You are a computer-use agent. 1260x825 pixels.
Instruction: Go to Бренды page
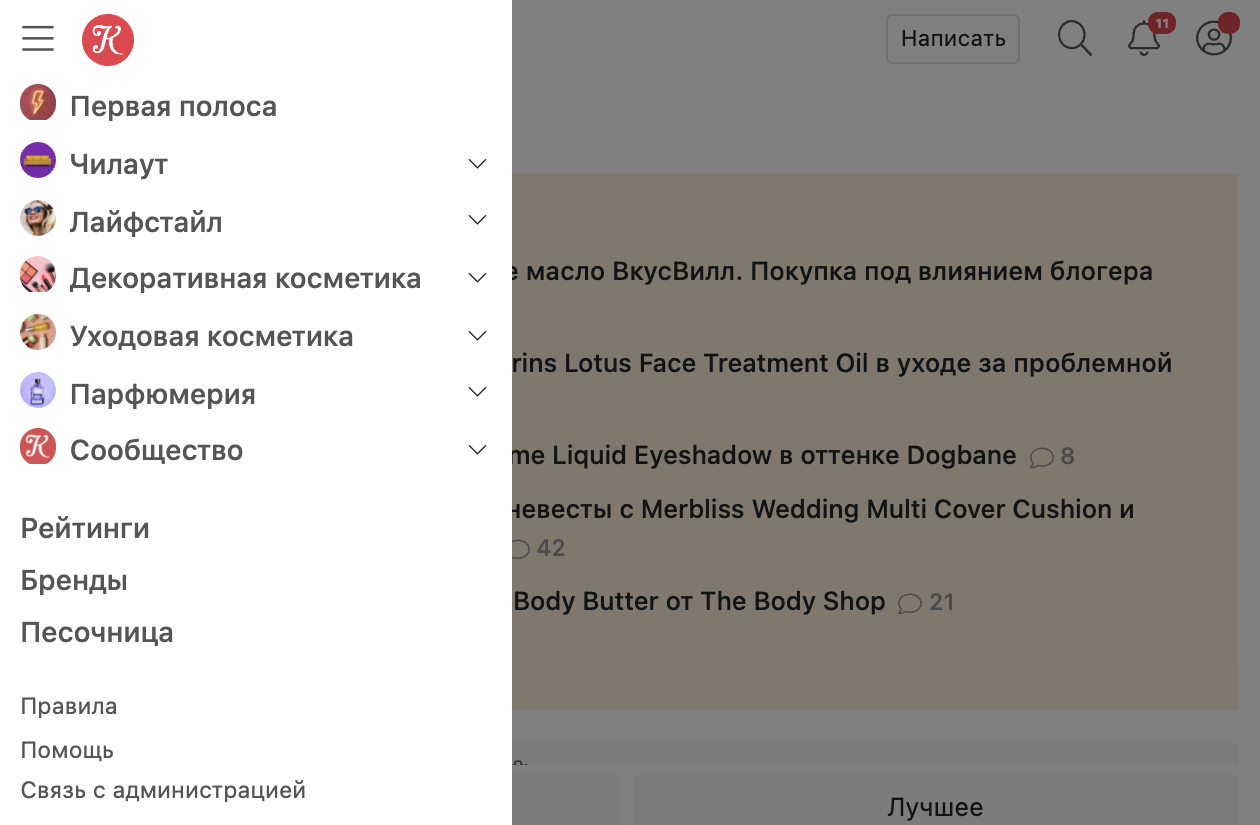pos(74,580)
